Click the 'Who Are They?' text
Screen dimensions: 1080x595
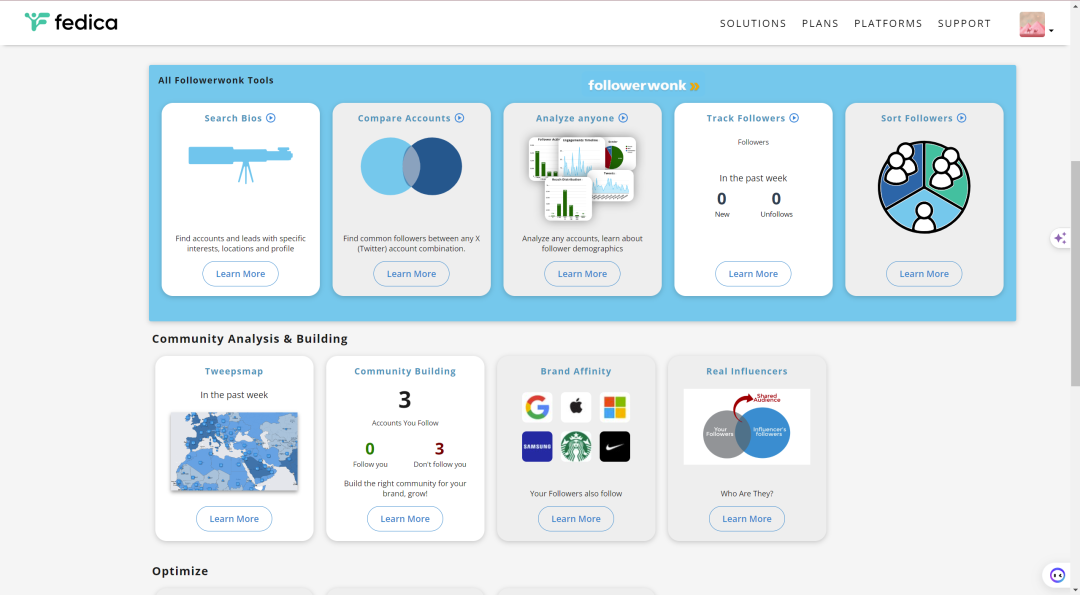pyautogui.click(x=747, y=494)
